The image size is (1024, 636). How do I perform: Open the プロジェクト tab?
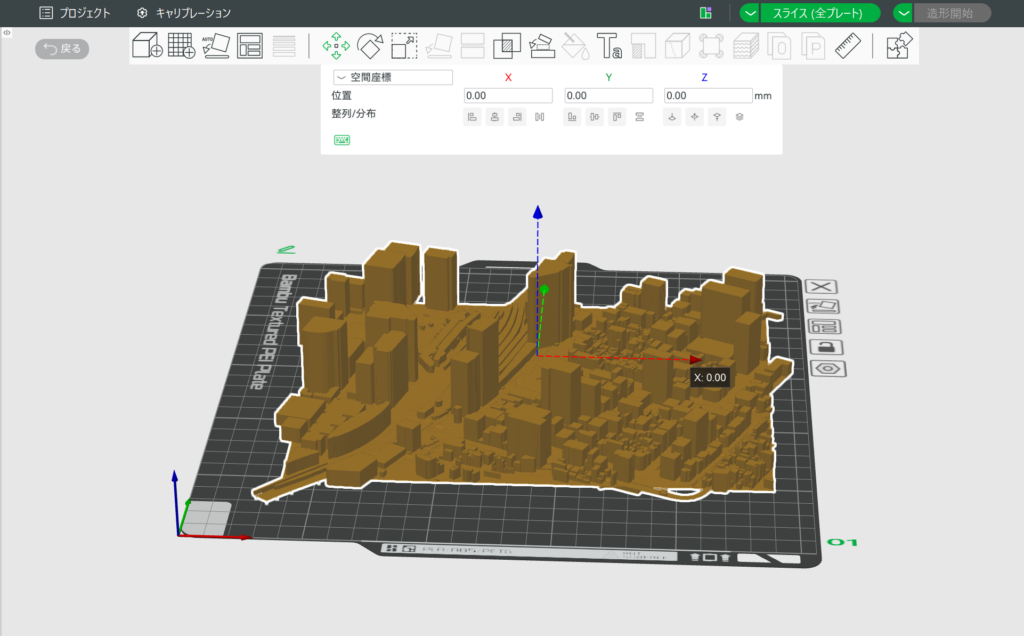(76, 13)
